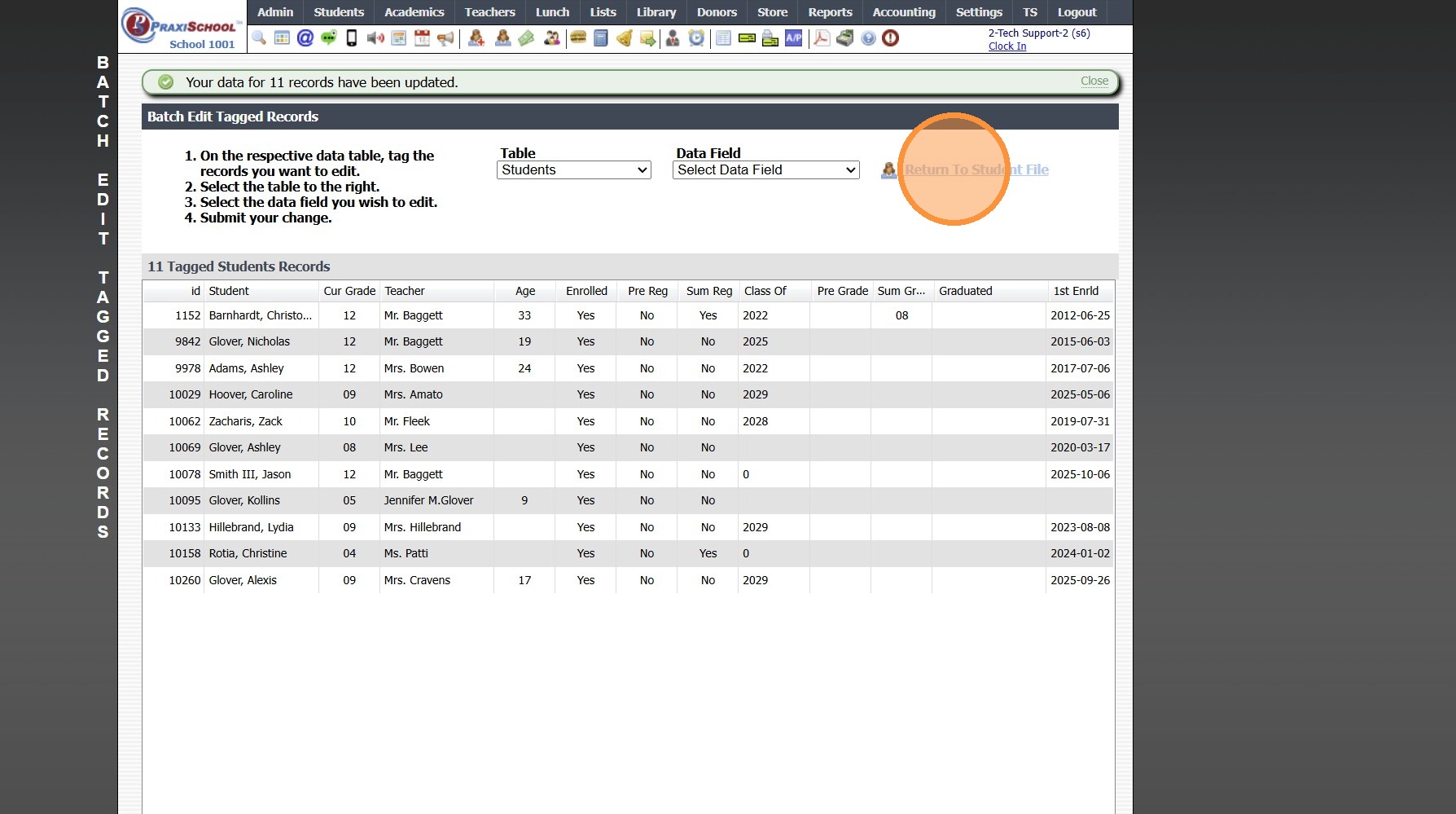The height and width of the screenshot is (814, 1456).
Task: Click the Clock In link
Action: tap(1007, 46)
